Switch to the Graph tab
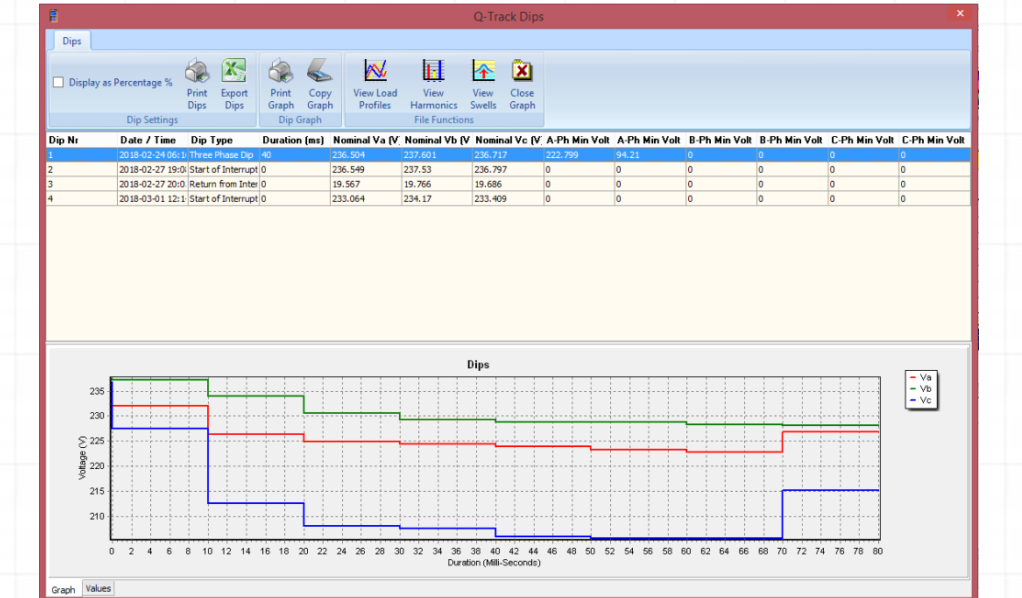Image resolution: width=1022 pixels, height=598 pixels. click(x=63, y=590)
